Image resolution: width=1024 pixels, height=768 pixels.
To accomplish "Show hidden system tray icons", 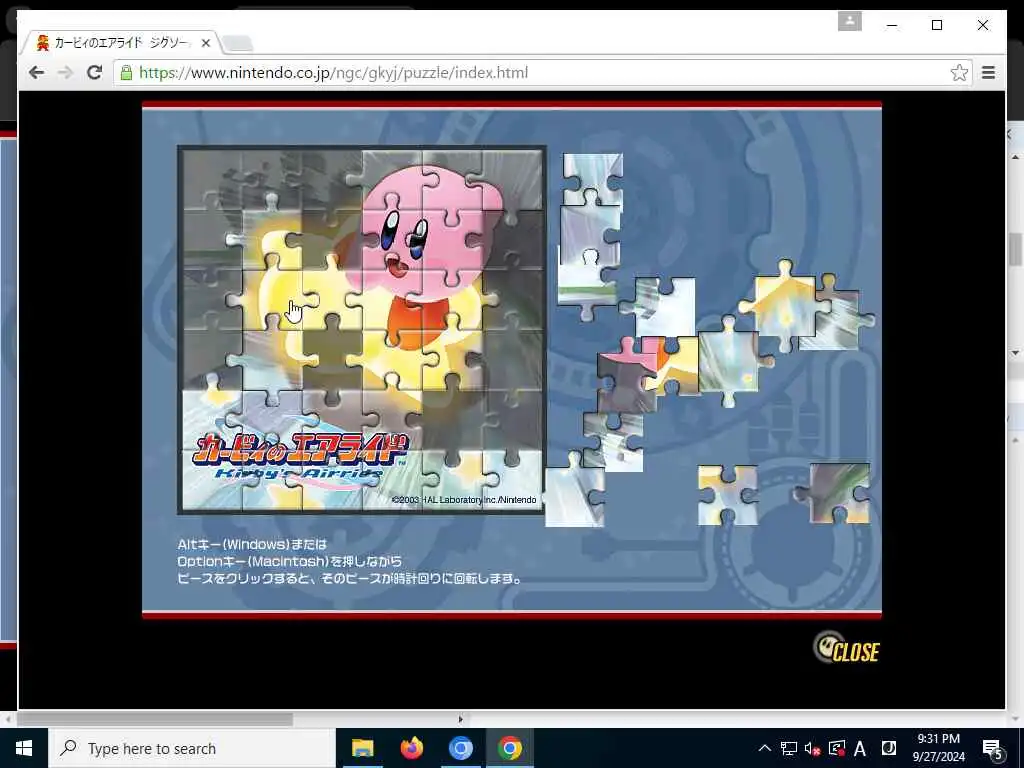I will coord(764,748).
